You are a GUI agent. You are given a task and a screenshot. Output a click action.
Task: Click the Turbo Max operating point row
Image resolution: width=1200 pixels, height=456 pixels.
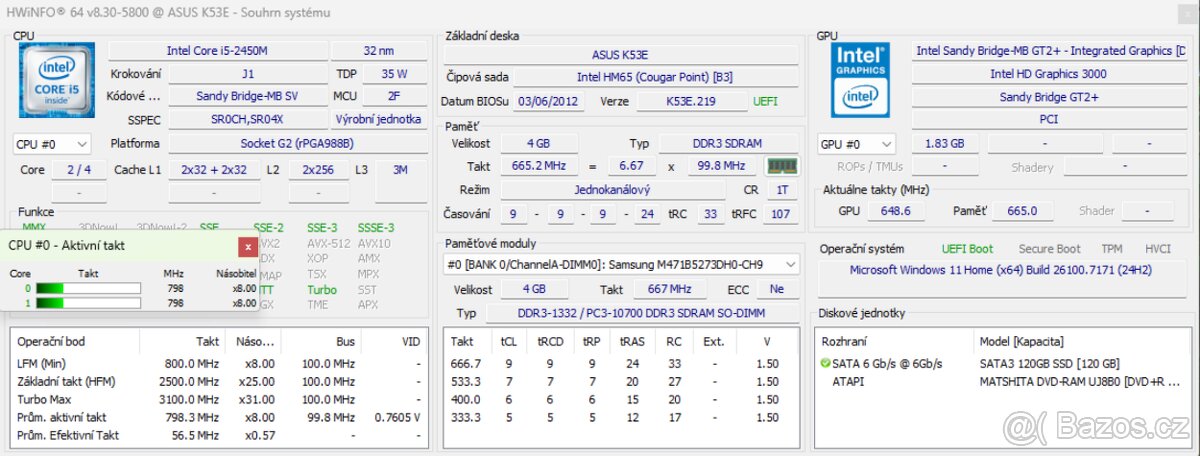pos(220,399)
